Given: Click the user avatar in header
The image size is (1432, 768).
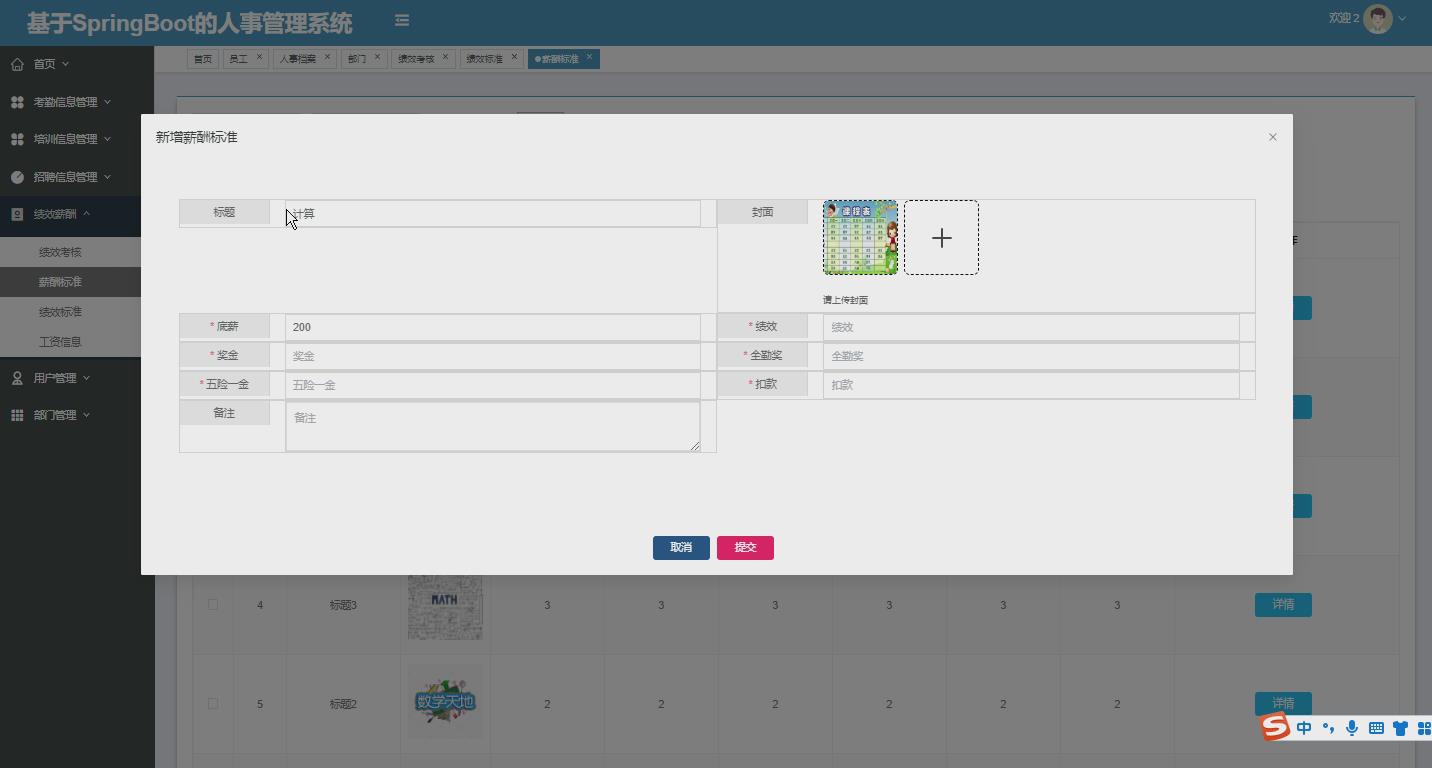Looking at the screenshot, I should 1378,18.
